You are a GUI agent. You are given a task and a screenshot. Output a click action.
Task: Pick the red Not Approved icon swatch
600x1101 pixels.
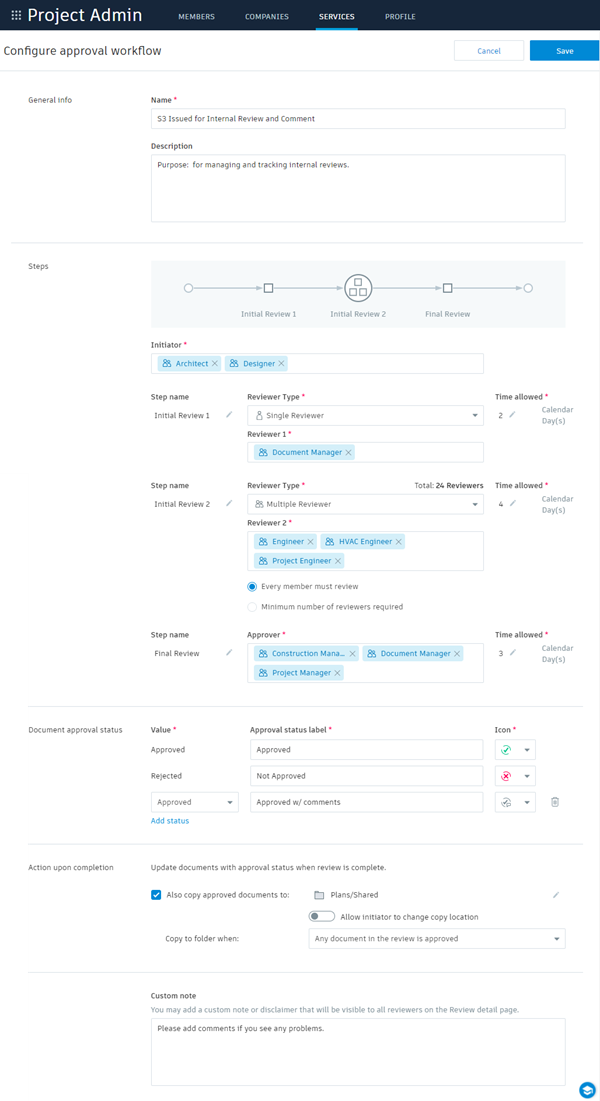506,775
